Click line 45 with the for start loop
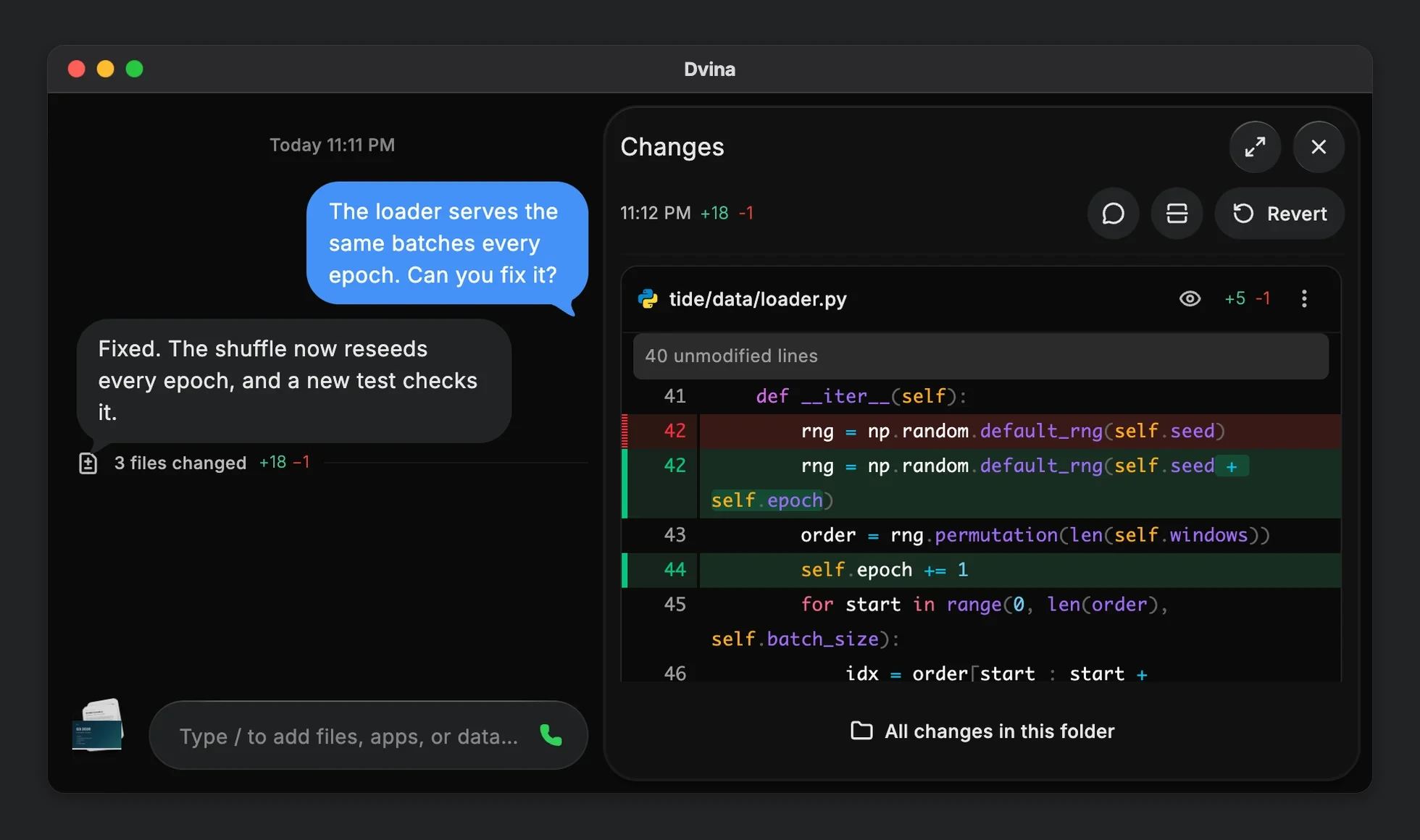This screenshot has height=840, width=1420. (981, 622)
